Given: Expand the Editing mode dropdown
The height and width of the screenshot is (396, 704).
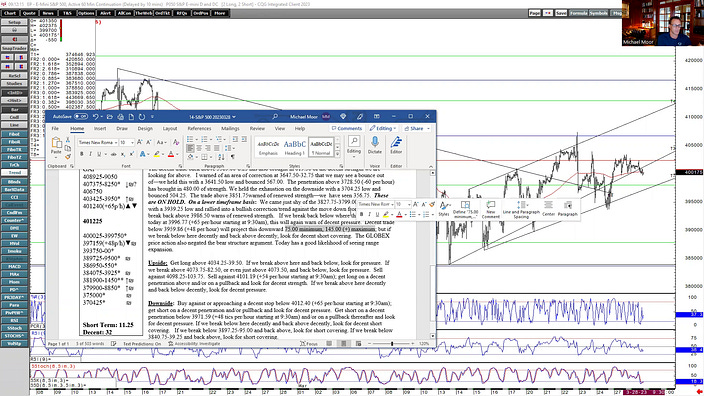Looking at the screenshot, I should [x=383, y=128].
